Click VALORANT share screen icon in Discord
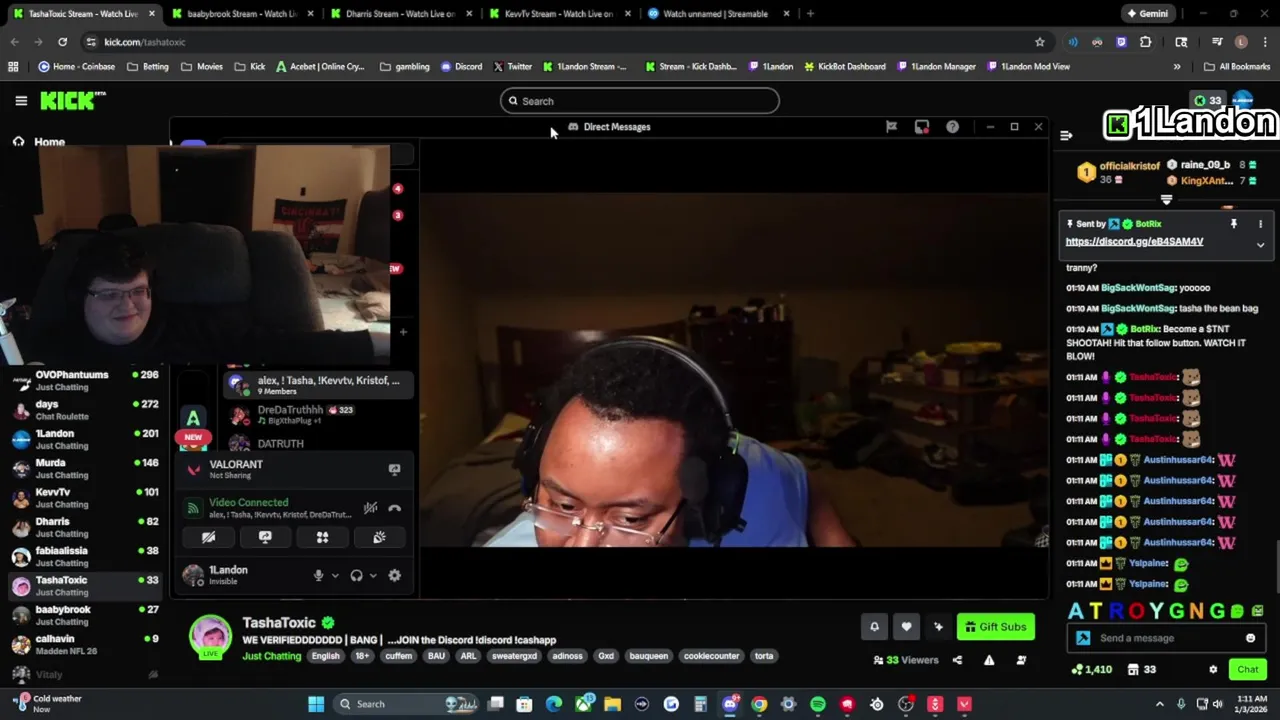Screen dimensions: 1280x720 (394, 469)
